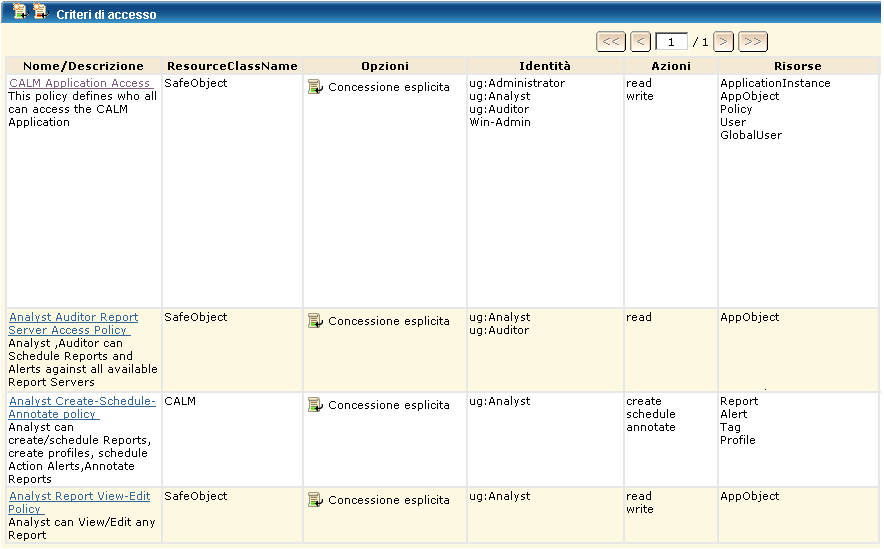Click the Tag resource entry
This screenshot has height=549, width=884.
pyautogui.click(x=730, y=427)
